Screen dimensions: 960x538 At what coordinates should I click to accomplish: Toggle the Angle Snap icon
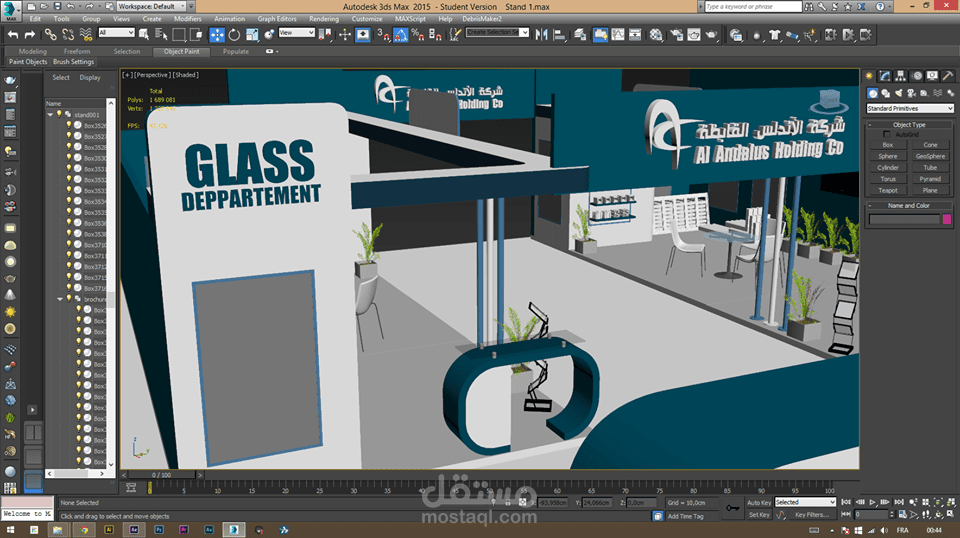point(400,35)
